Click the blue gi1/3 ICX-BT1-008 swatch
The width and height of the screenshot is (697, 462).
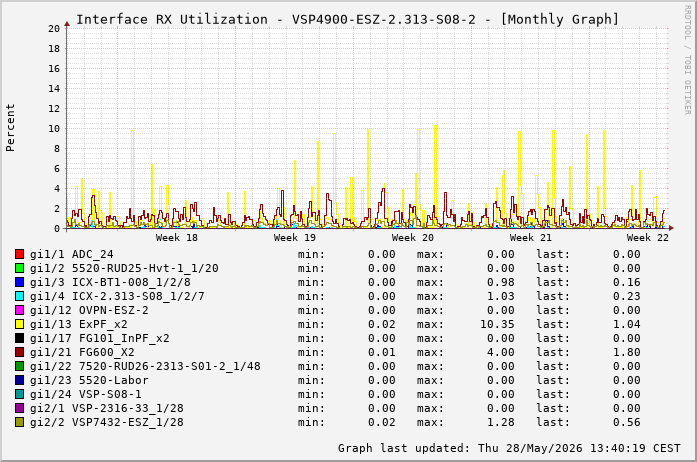[19, 282]
